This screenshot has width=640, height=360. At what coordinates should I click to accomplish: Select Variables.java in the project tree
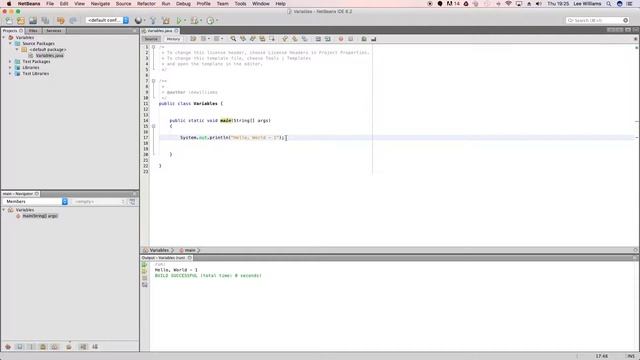point(49,56)
